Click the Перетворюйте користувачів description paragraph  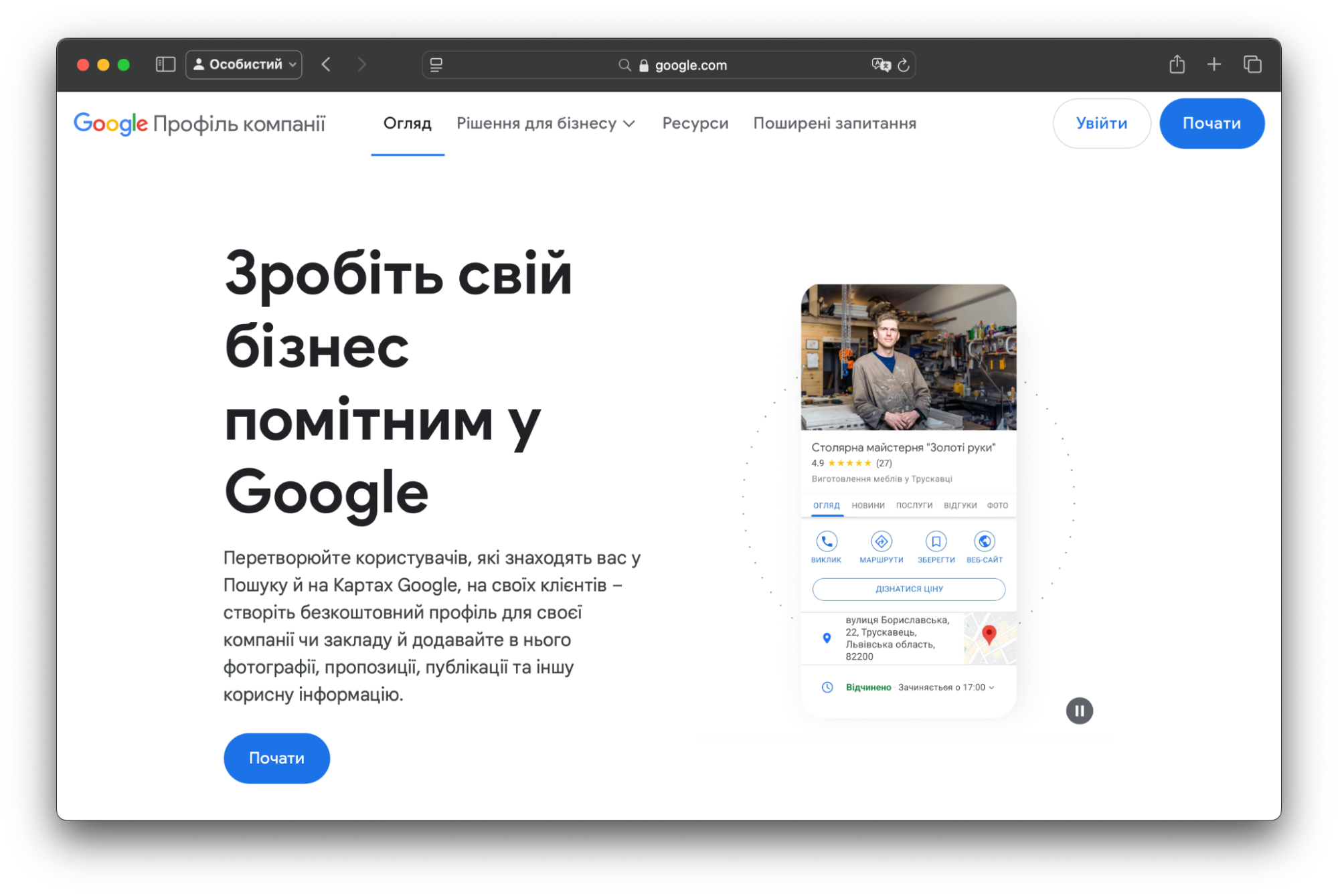coord(432,626)
